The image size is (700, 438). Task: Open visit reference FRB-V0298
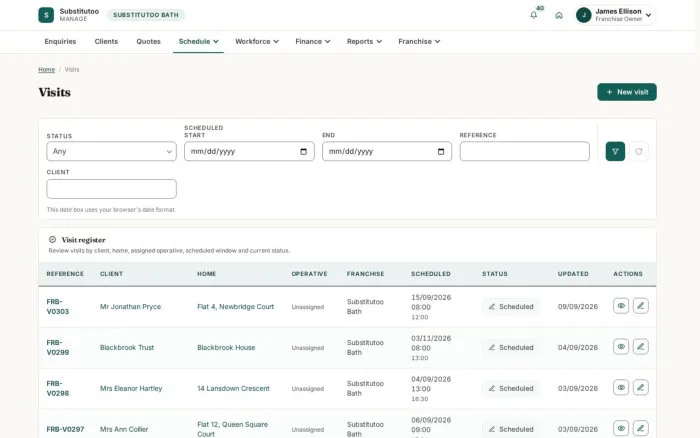tap(58, 388)
